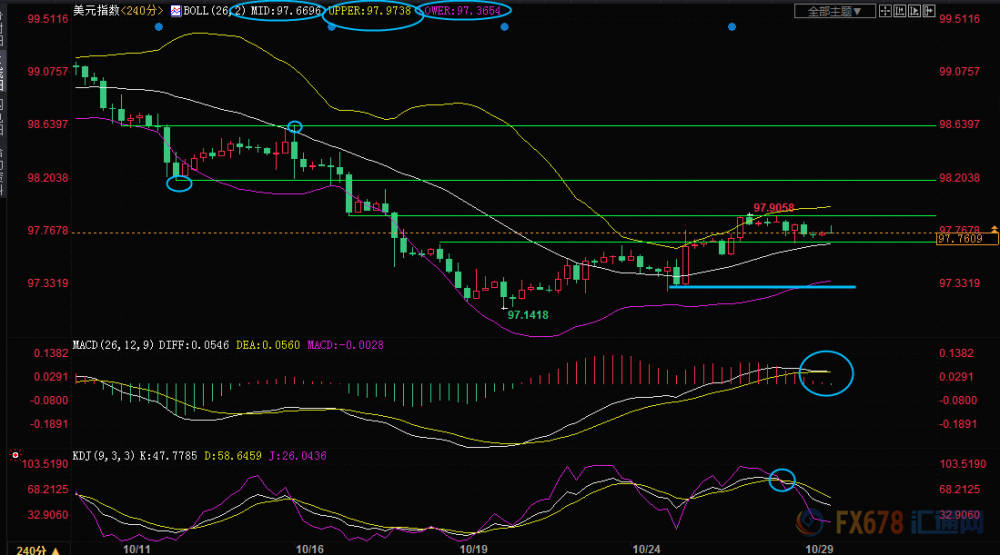Click the 10/19 date on time axis

(x=473, y=549)
